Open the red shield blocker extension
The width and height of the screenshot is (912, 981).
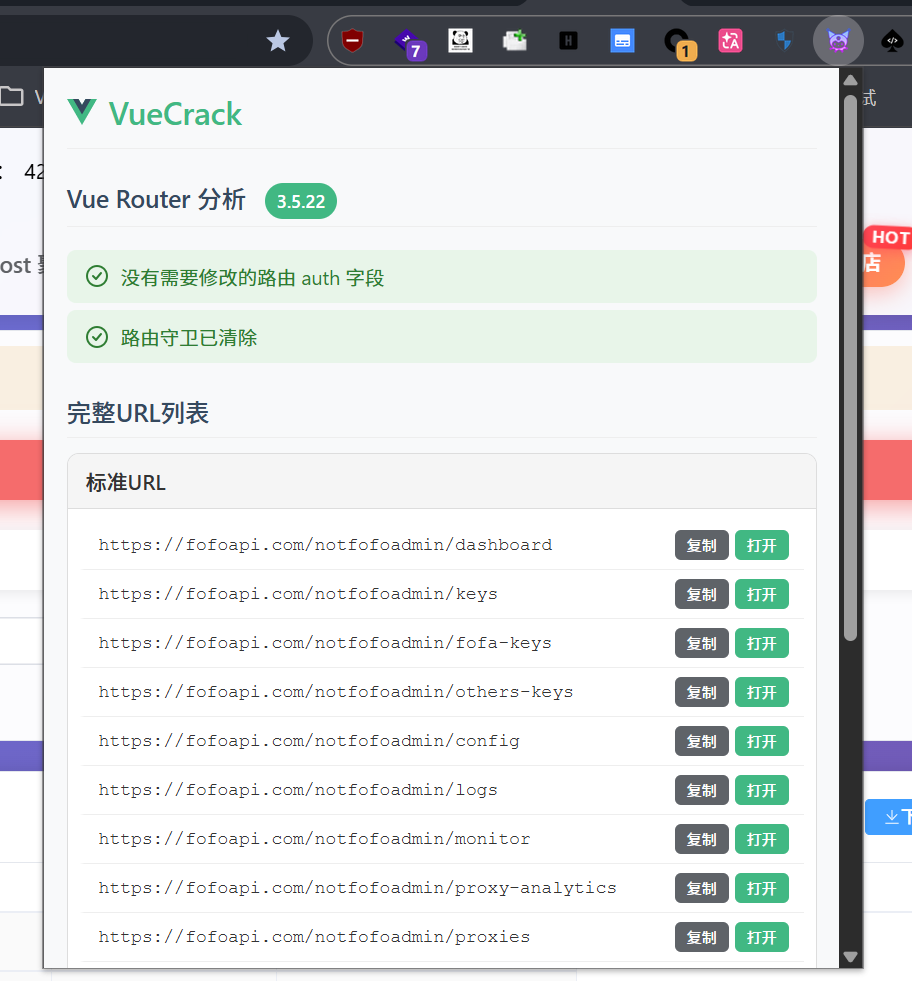pos(353,41)
